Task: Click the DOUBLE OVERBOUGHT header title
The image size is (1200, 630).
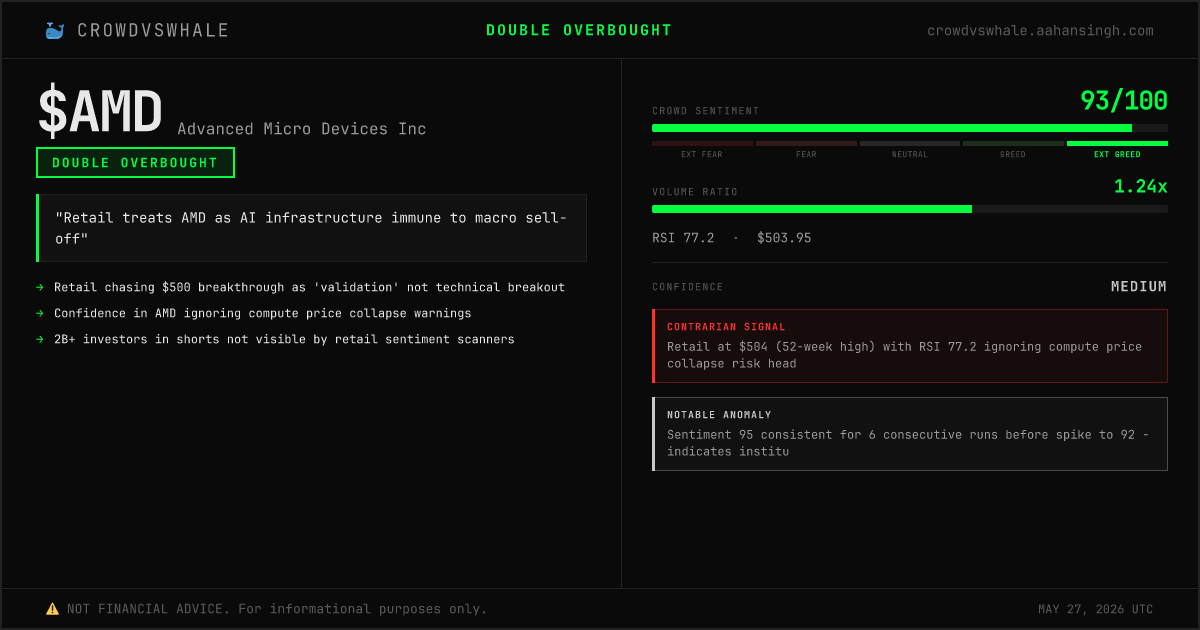Action: coord(579,31)
